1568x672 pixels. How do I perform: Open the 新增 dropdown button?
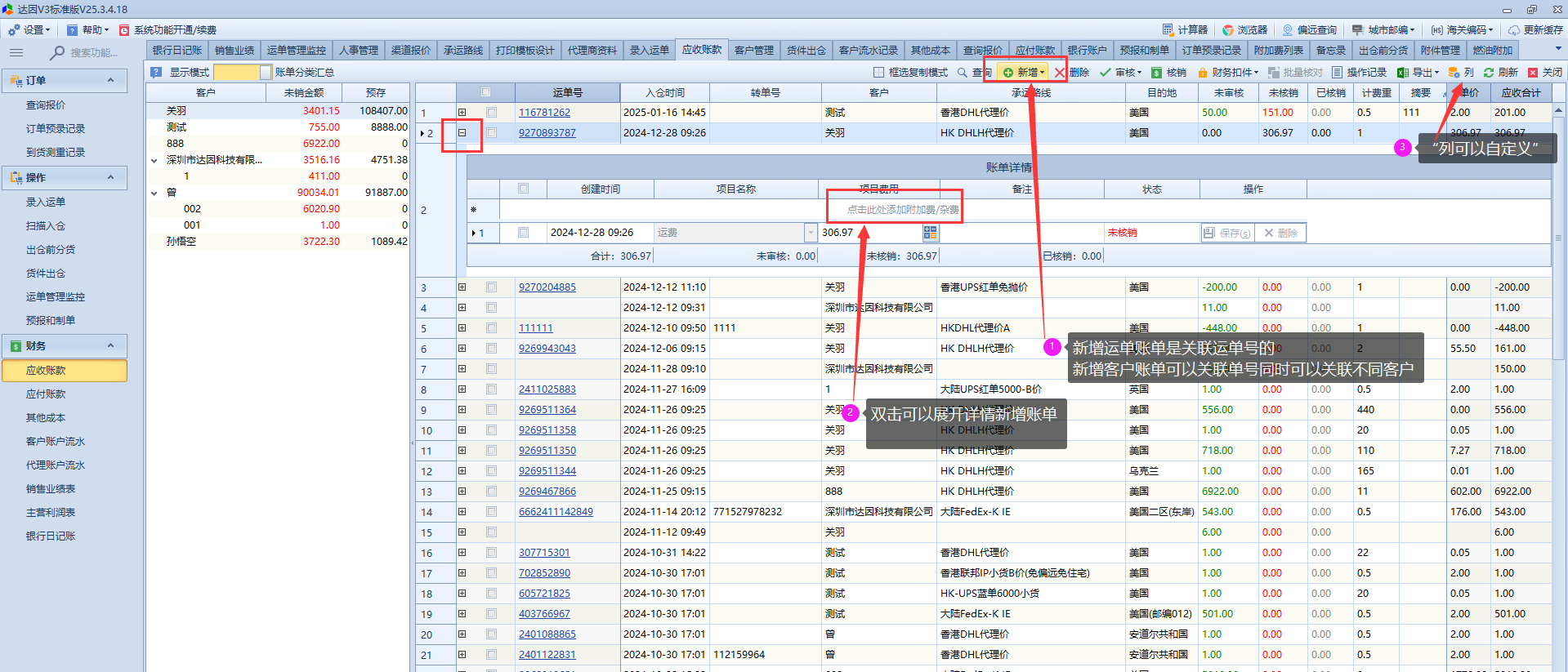[1024, 73]
